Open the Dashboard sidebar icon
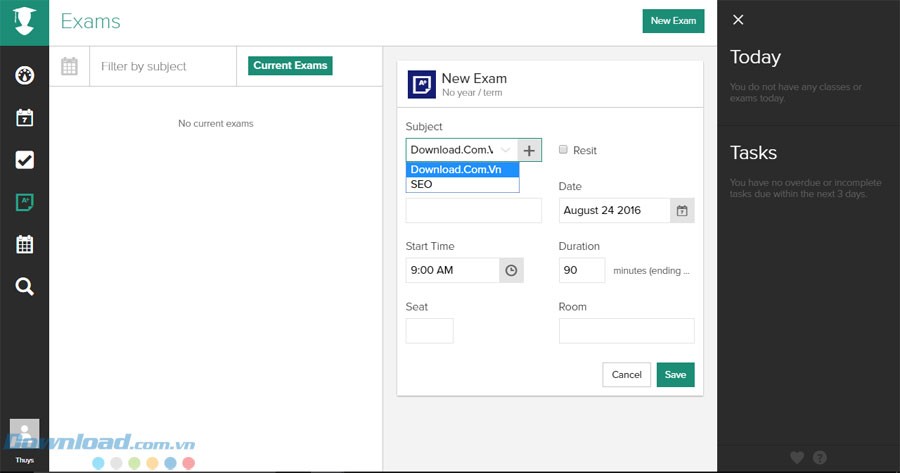Image resolution: width=900 pixels, height=473 pixels. (x=25, y=75)
